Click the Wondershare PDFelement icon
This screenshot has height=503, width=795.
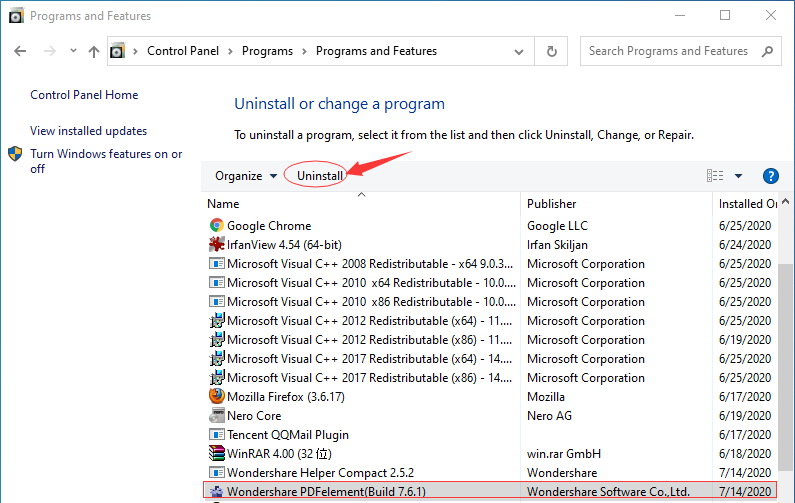[x=216, y=491]
